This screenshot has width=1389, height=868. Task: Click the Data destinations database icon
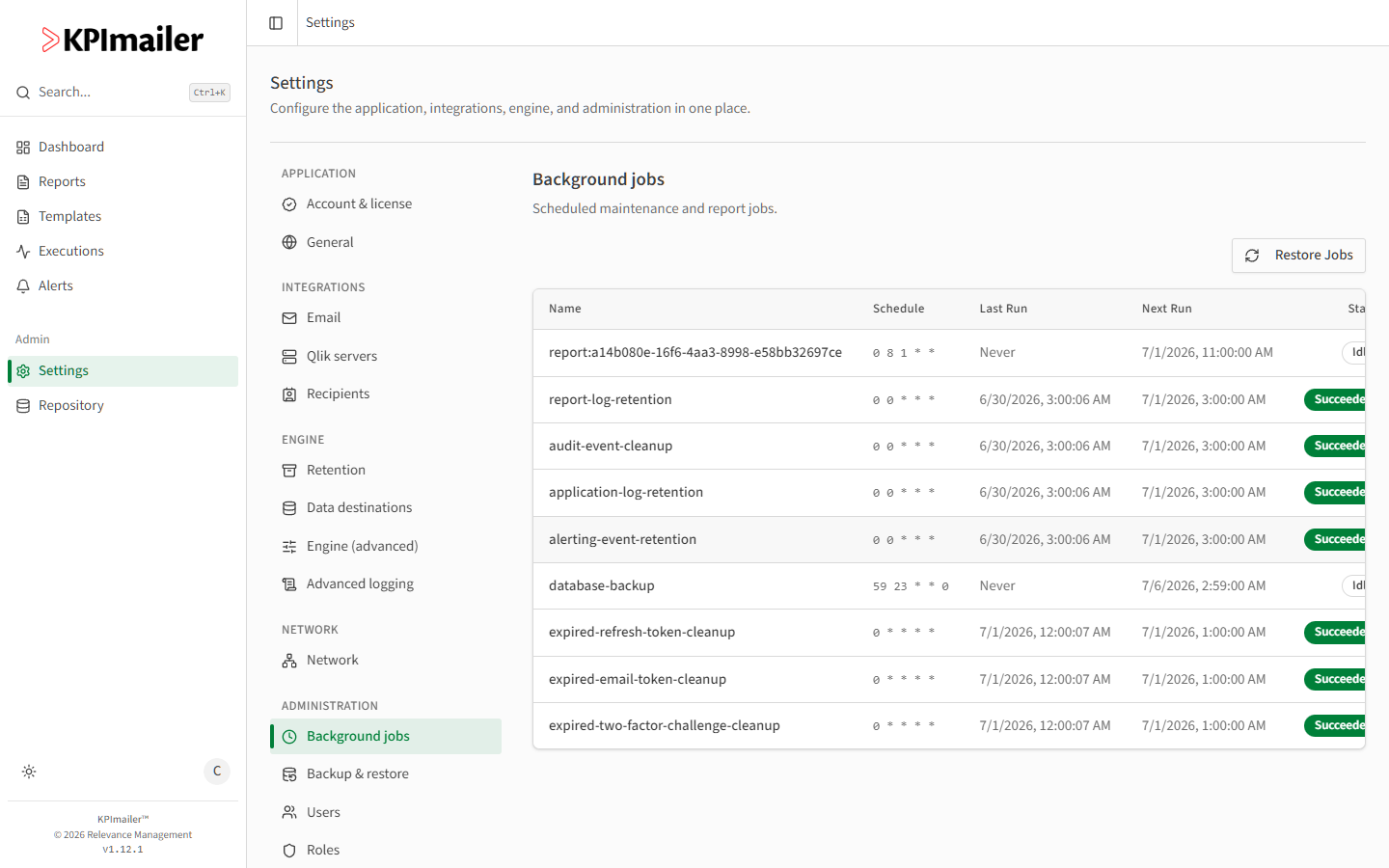pos(289,508)
